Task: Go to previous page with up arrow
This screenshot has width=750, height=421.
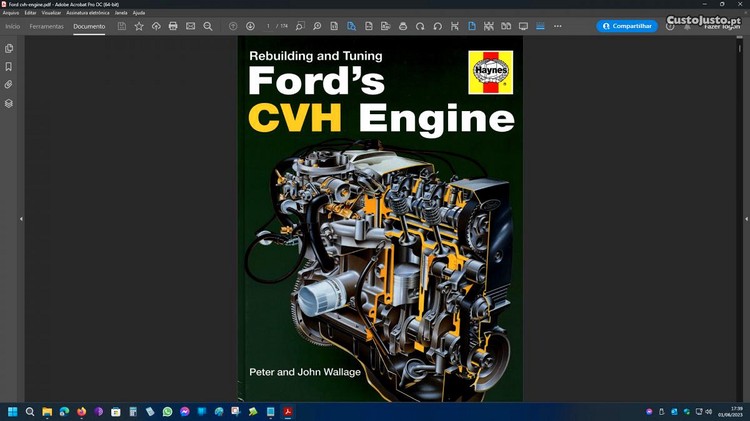Action: click(233, 26)
